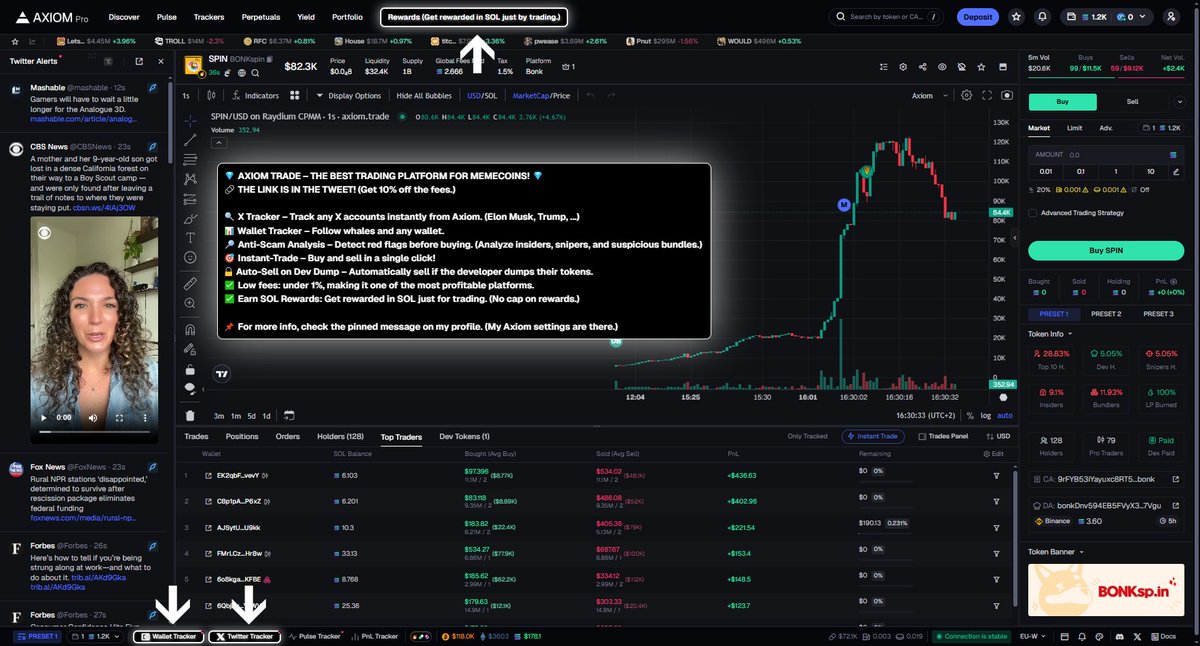Viewport: 1200px width, 646px height.
Task: Open the user account settings icon
Action: click(1172, 17)
